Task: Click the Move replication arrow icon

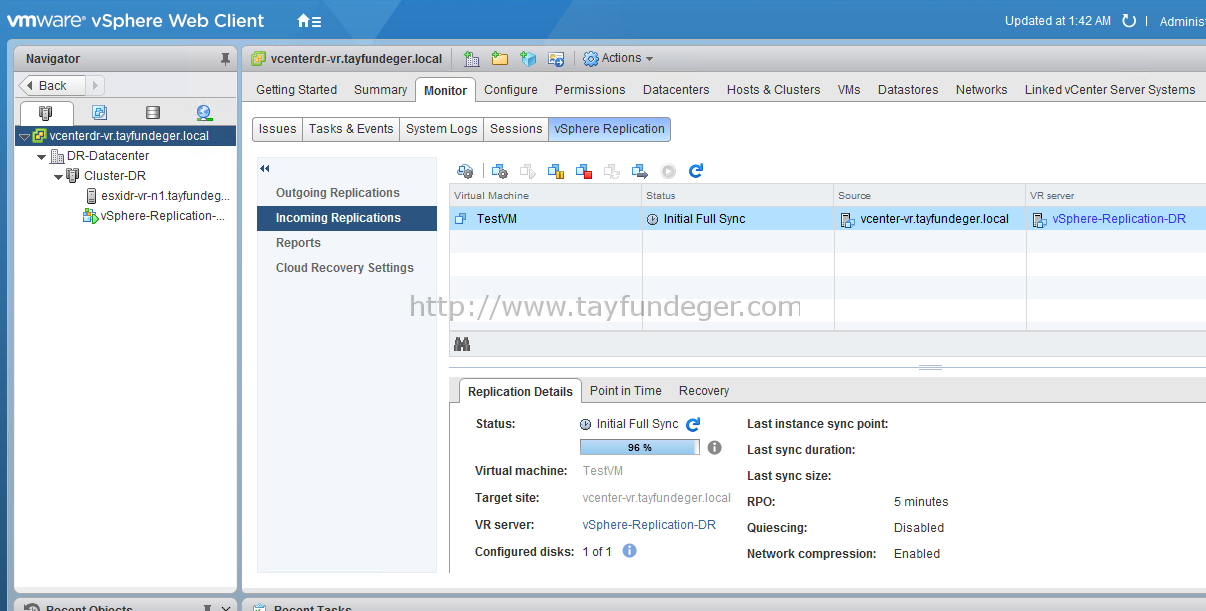Action: click(640, 172)
